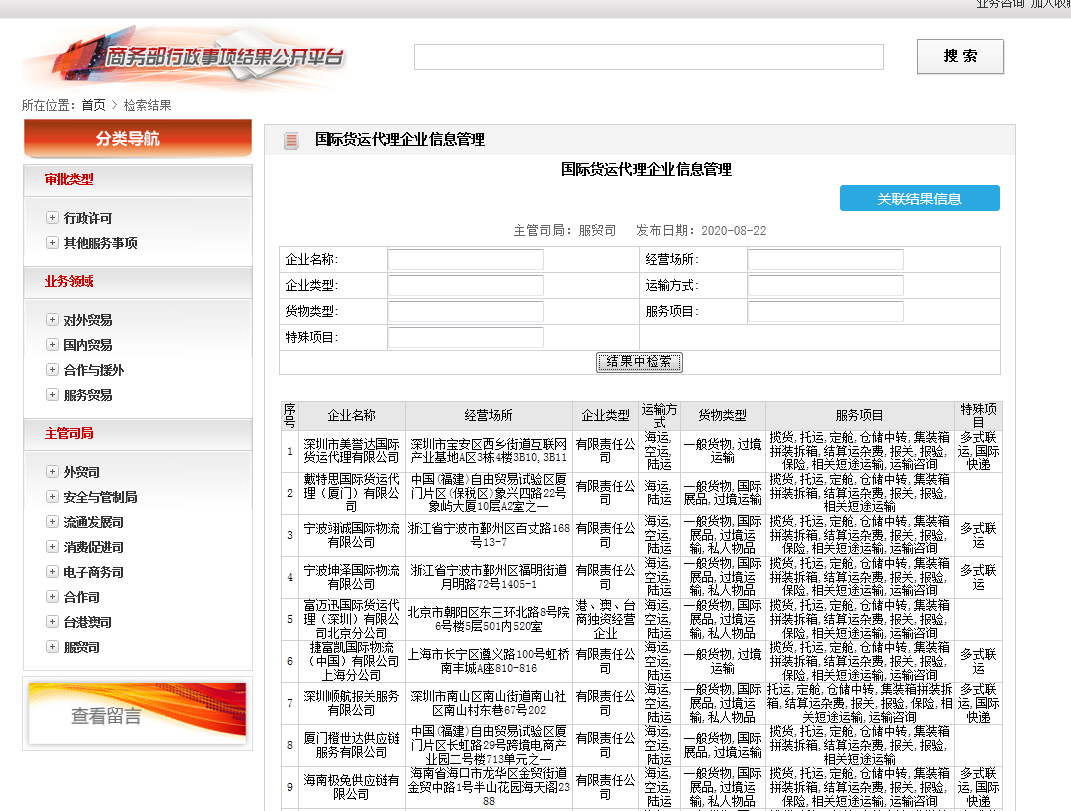Click the blue 关联结果信息 button
Screen dimensions: 1071x811
(919, 198)
